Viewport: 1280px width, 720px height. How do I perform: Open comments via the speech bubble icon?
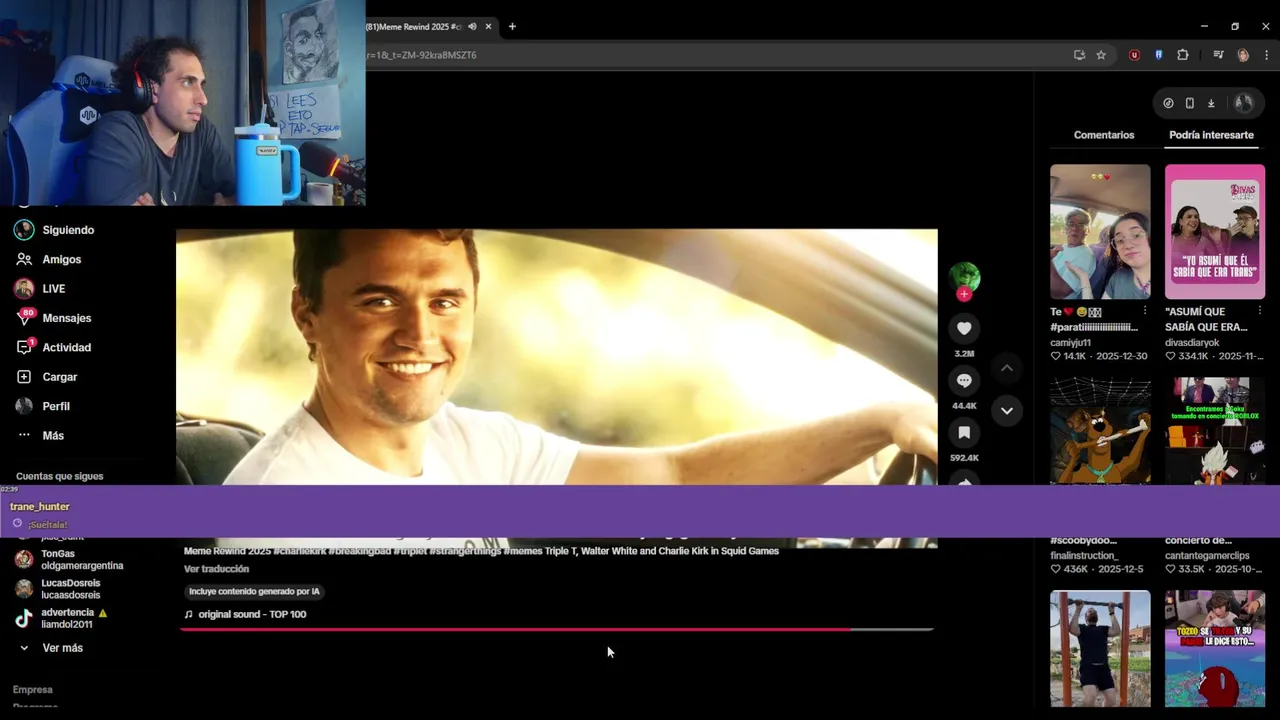tap(964, 380)
